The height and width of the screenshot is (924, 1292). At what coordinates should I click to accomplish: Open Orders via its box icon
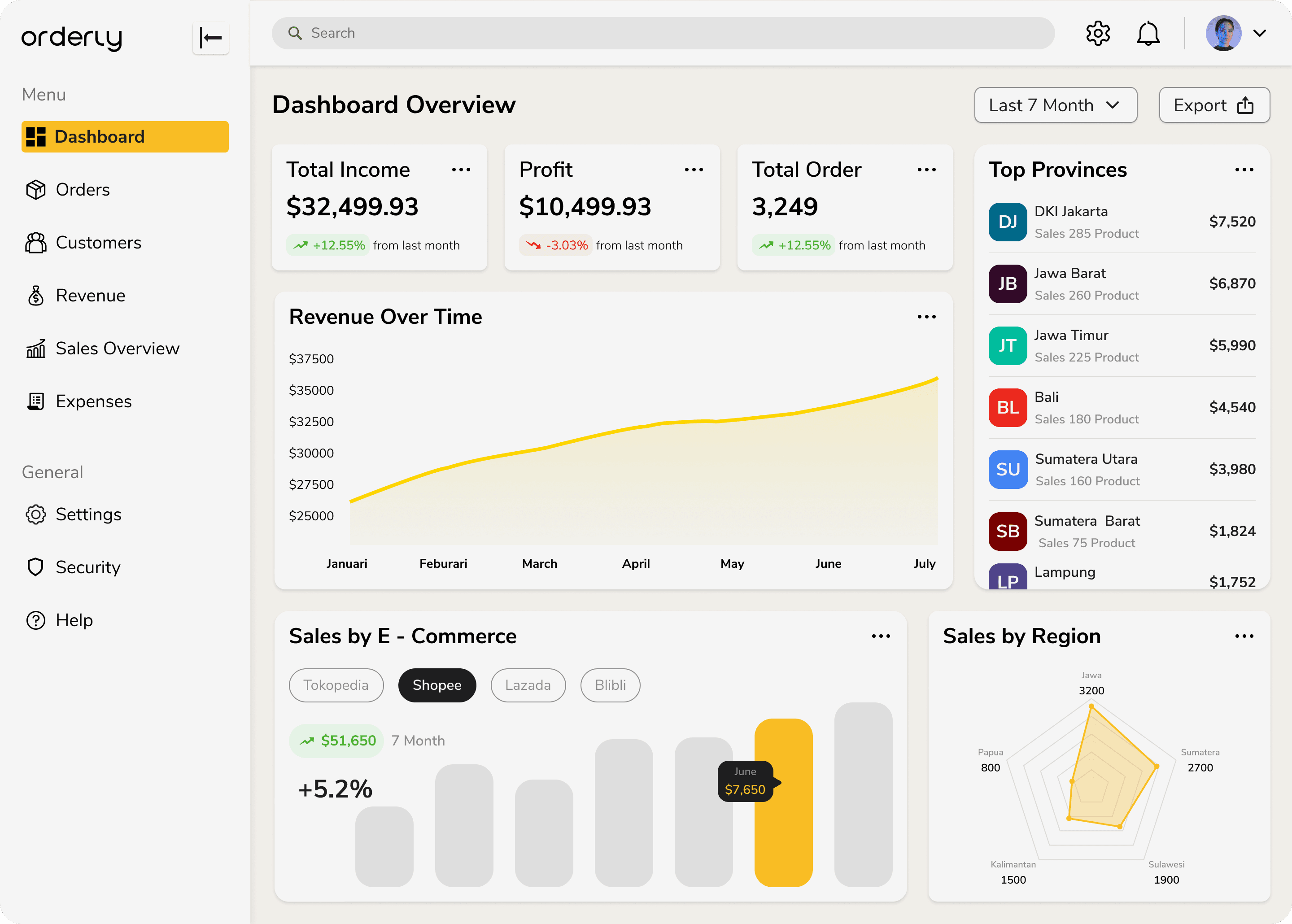[x=36, y=189]
